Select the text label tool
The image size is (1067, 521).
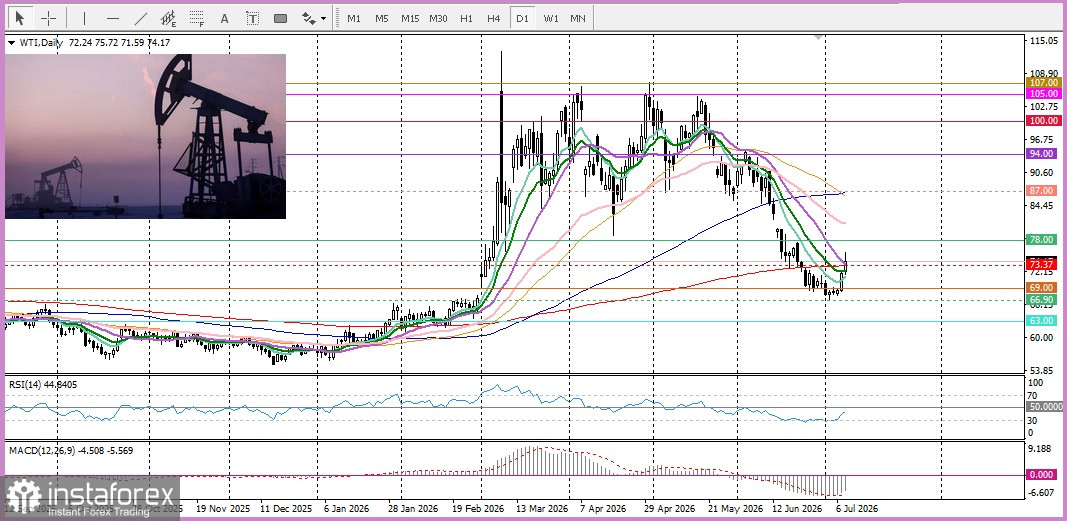[x=252, y=18]
